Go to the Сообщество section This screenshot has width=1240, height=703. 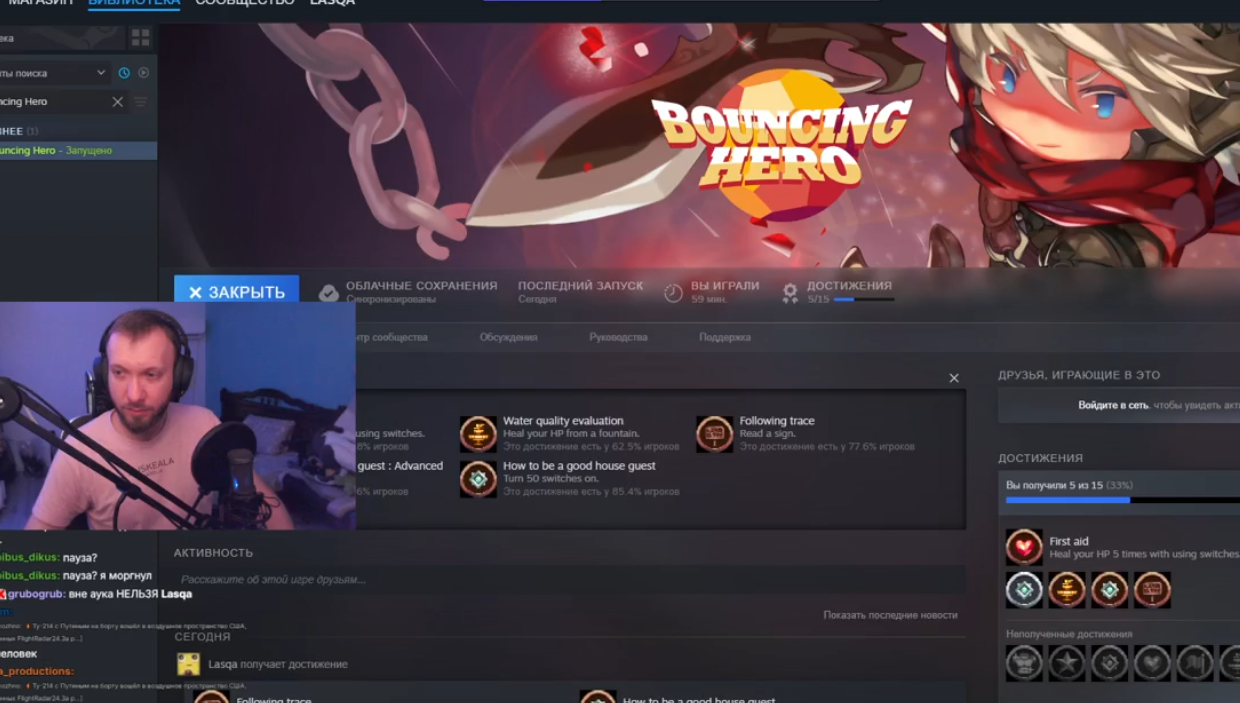(x=245, y=3)
